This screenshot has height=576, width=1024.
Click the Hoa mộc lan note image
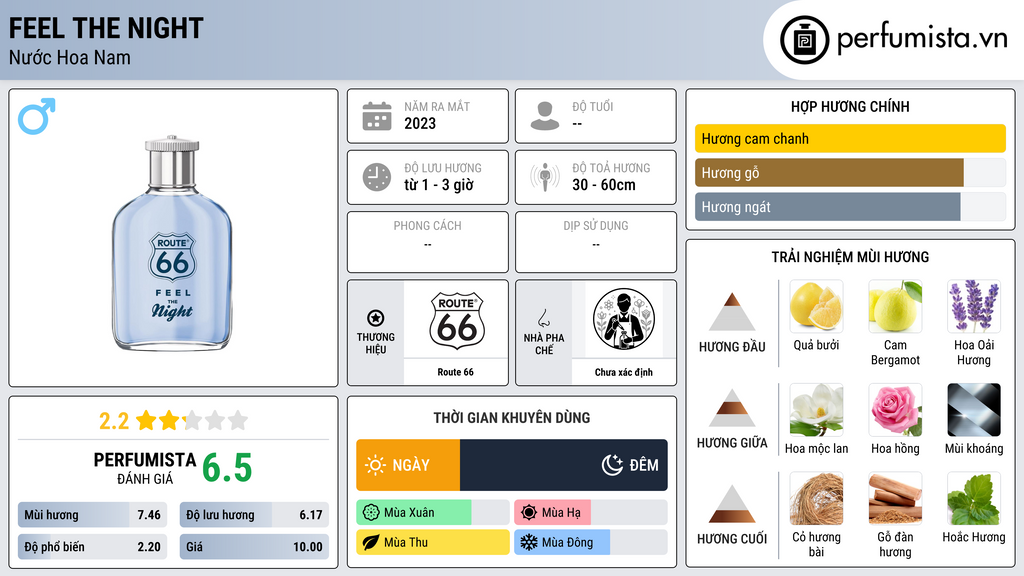click(816, 409)
